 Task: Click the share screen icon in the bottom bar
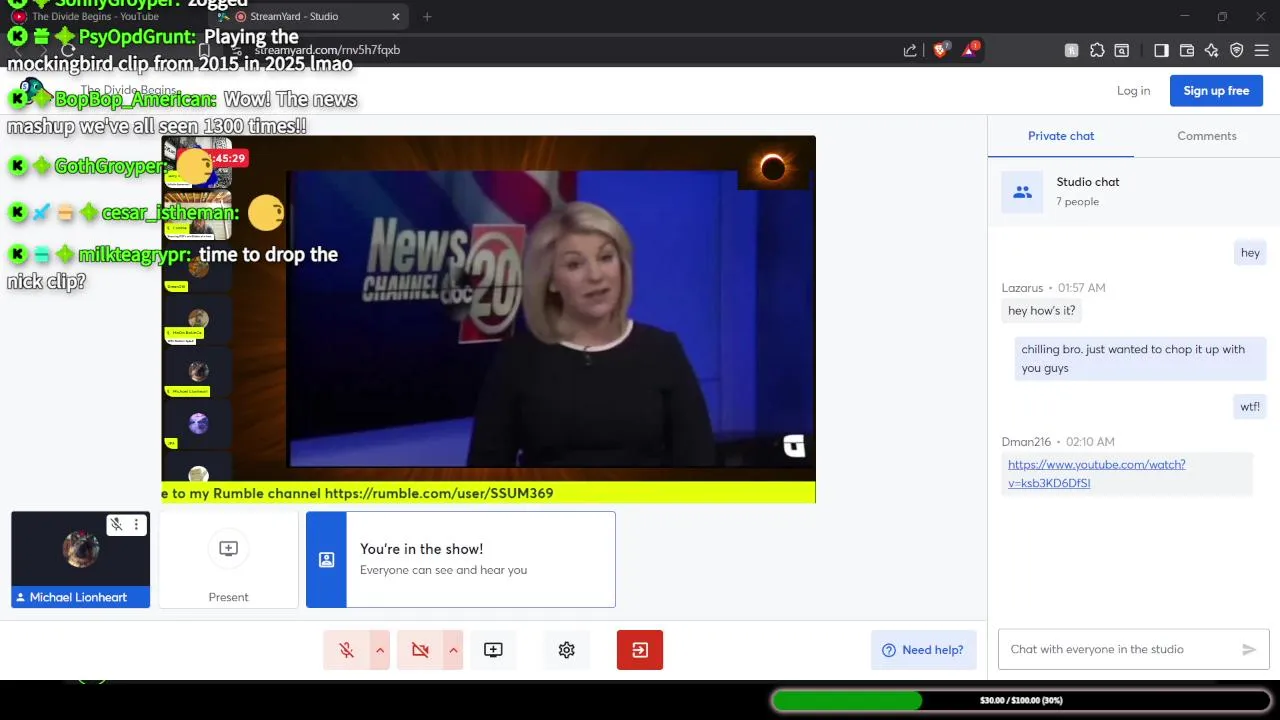(493, 650)
